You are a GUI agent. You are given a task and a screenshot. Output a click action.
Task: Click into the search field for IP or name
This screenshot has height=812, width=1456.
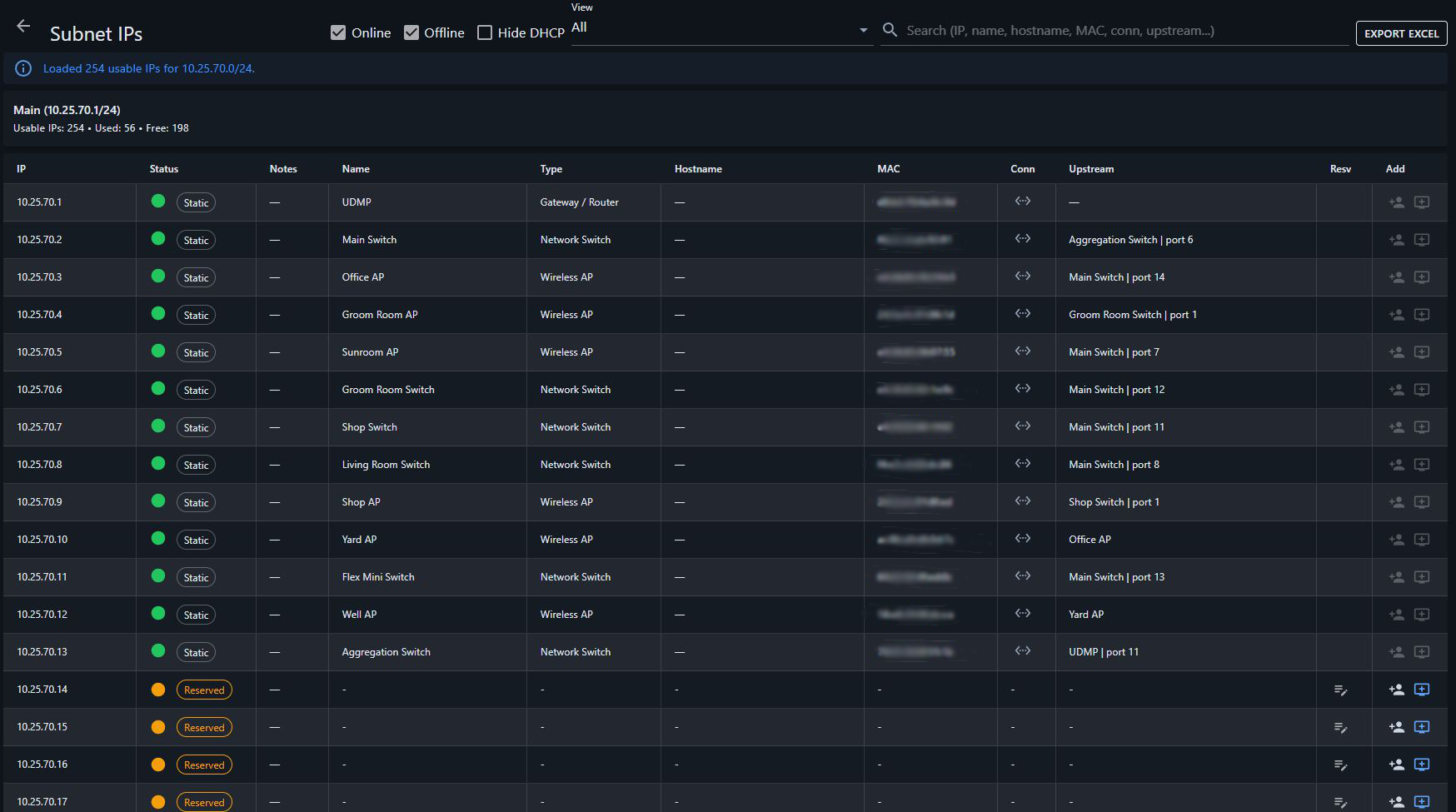tap(1116, 31)
